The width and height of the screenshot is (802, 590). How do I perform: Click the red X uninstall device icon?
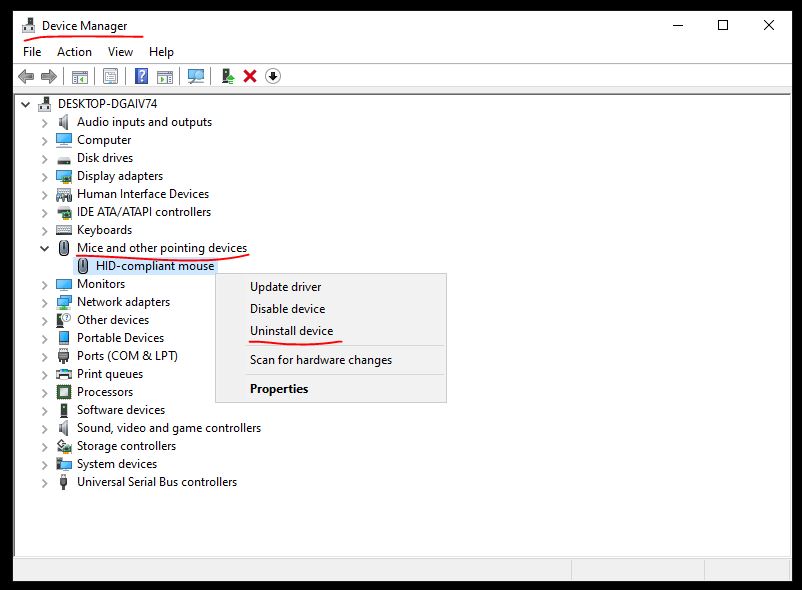250,76
